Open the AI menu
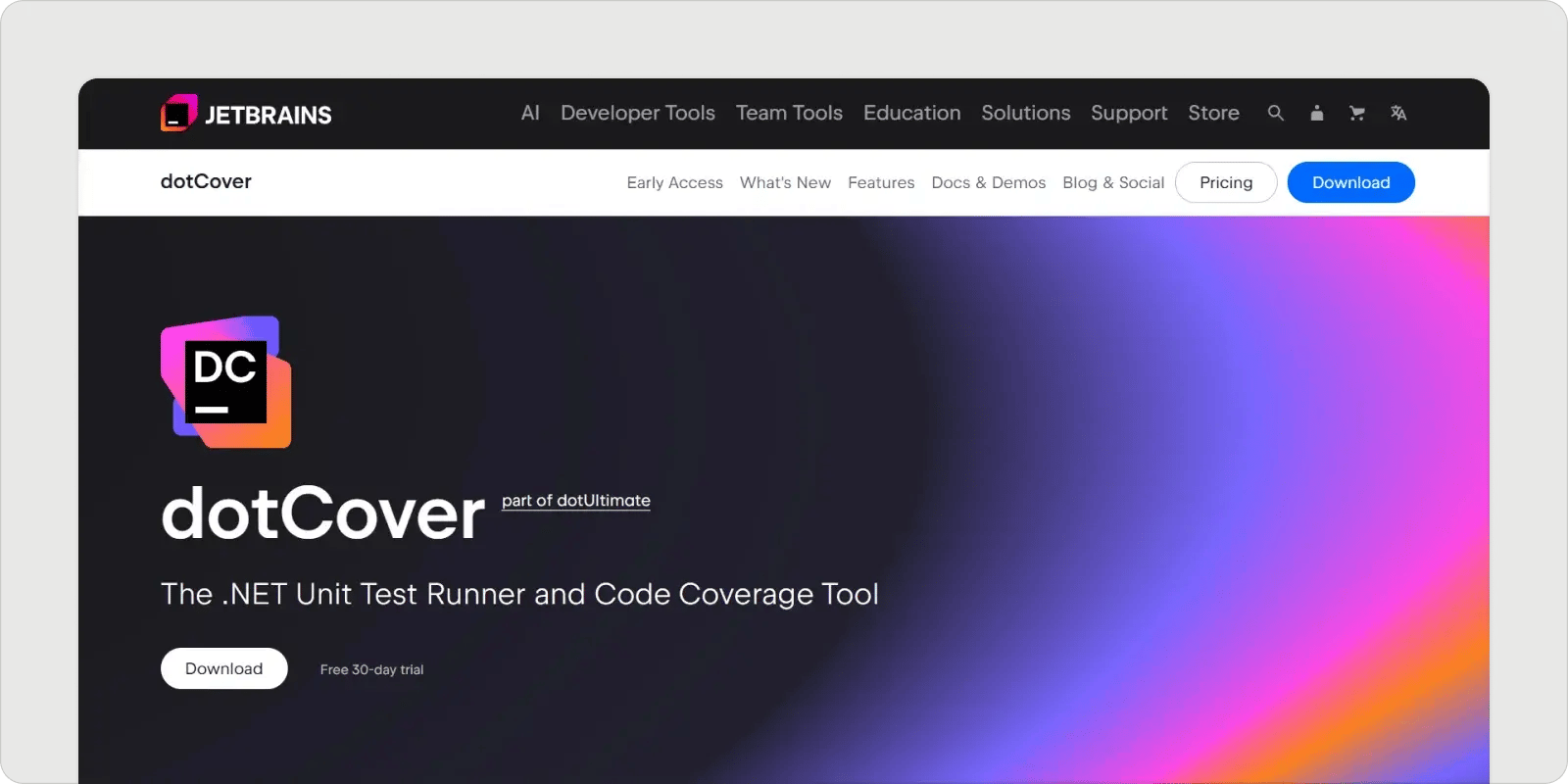 point(530,113)
